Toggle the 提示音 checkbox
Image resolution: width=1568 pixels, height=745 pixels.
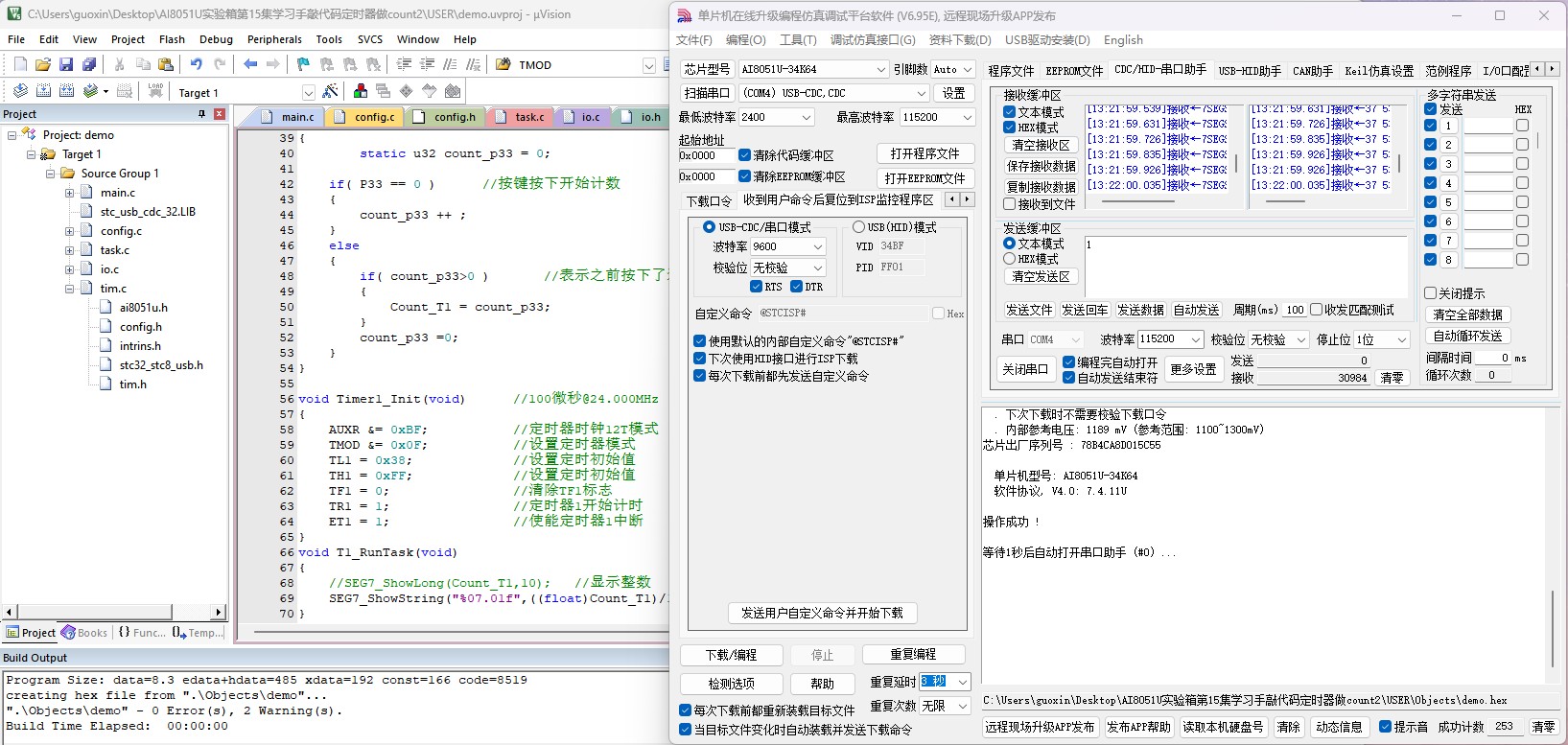1385,727
